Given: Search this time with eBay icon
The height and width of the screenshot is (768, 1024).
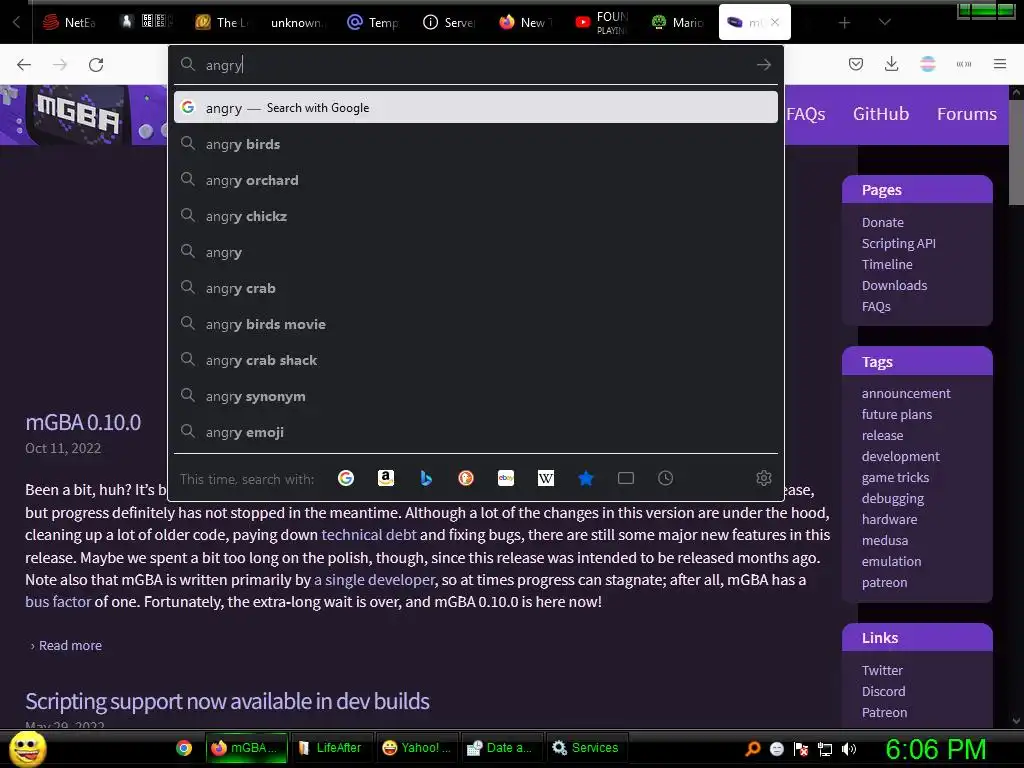Looking at the screenshot, I should (x=506, y=478).
